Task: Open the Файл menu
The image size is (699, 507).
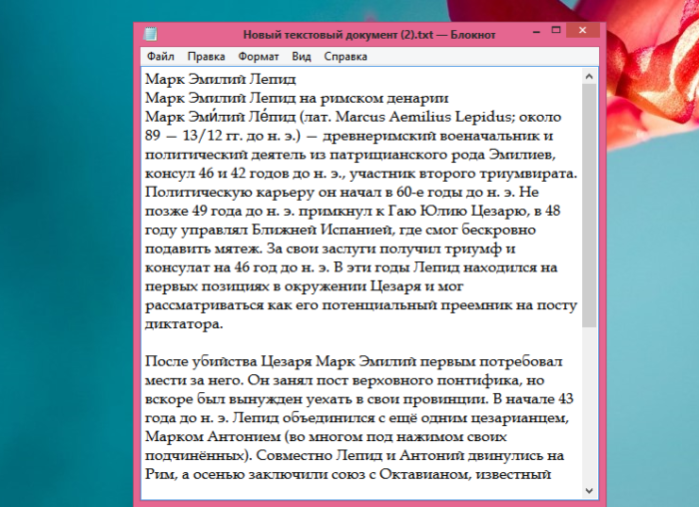Action: 160,57
